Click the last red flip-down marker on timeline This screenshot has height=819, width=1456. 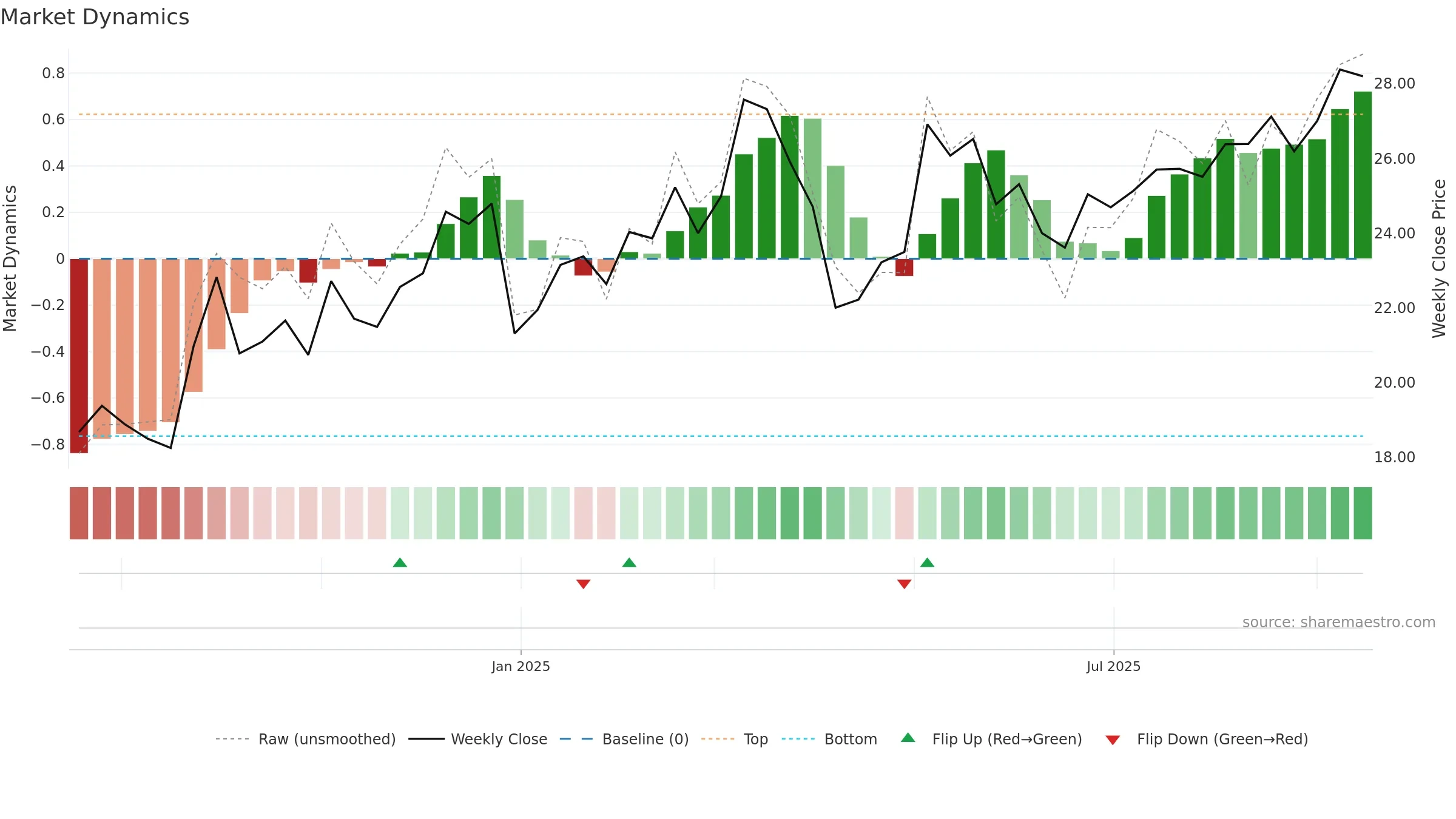905,584
